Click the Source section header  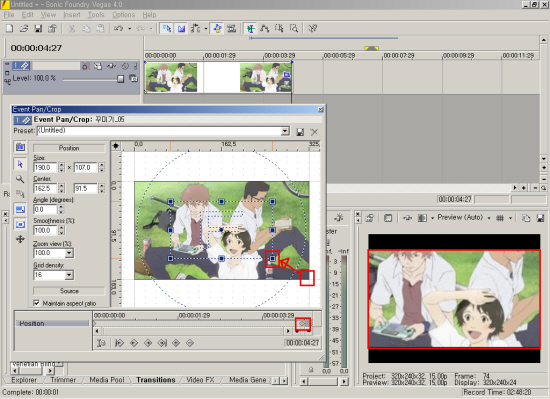pyautogui.click(x=69, y=291)
